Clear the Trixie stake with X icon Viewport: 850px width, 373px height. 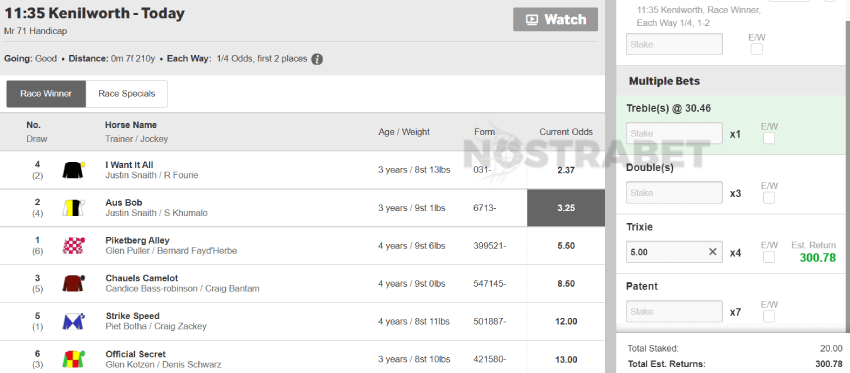tap(713, 252)
